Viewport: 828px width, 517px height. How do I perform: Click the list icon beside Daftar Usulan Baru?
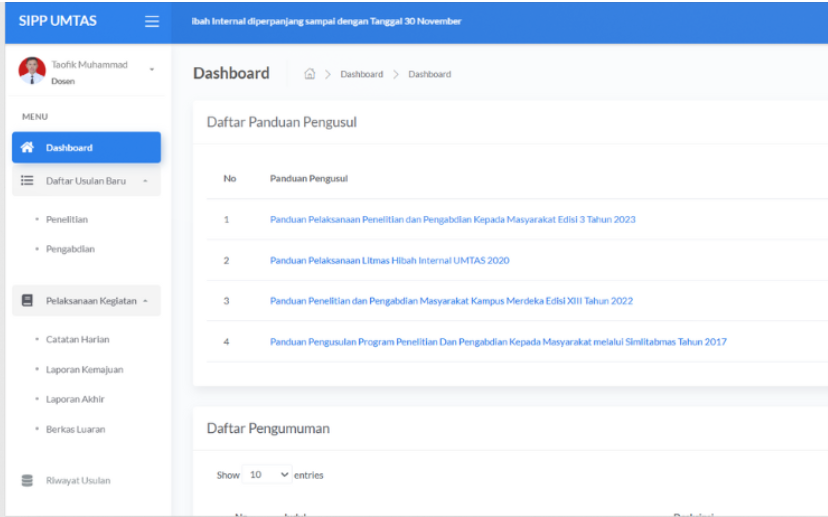click(x=27, y=181)
